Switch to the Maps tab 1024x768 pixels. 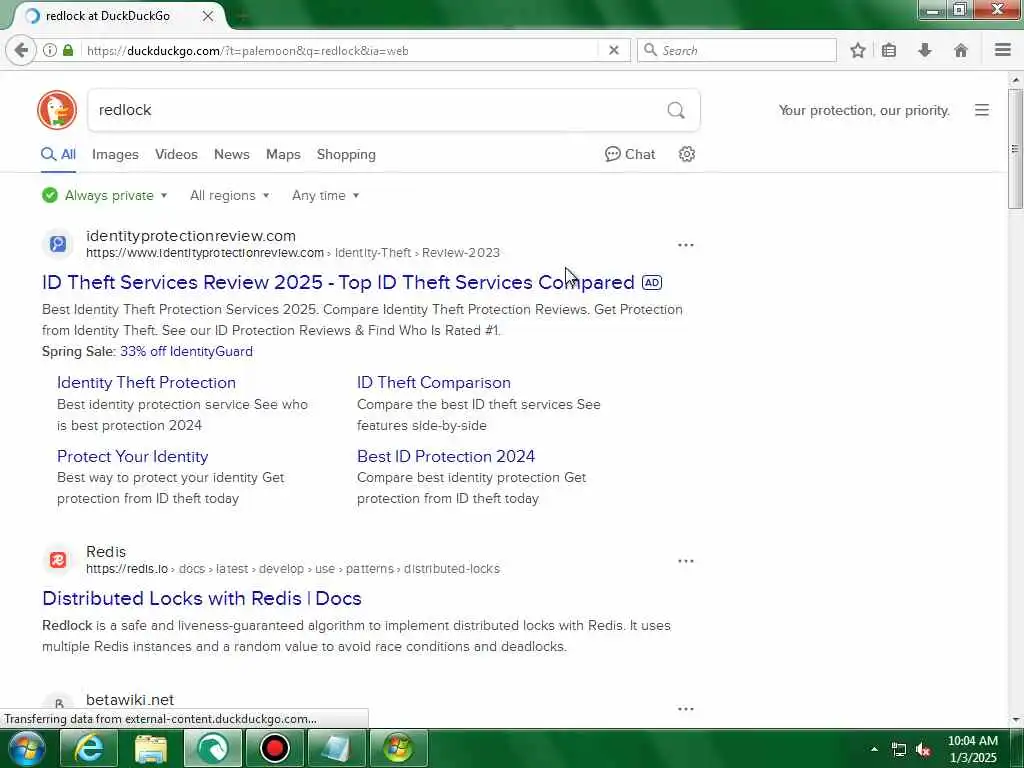283,154
